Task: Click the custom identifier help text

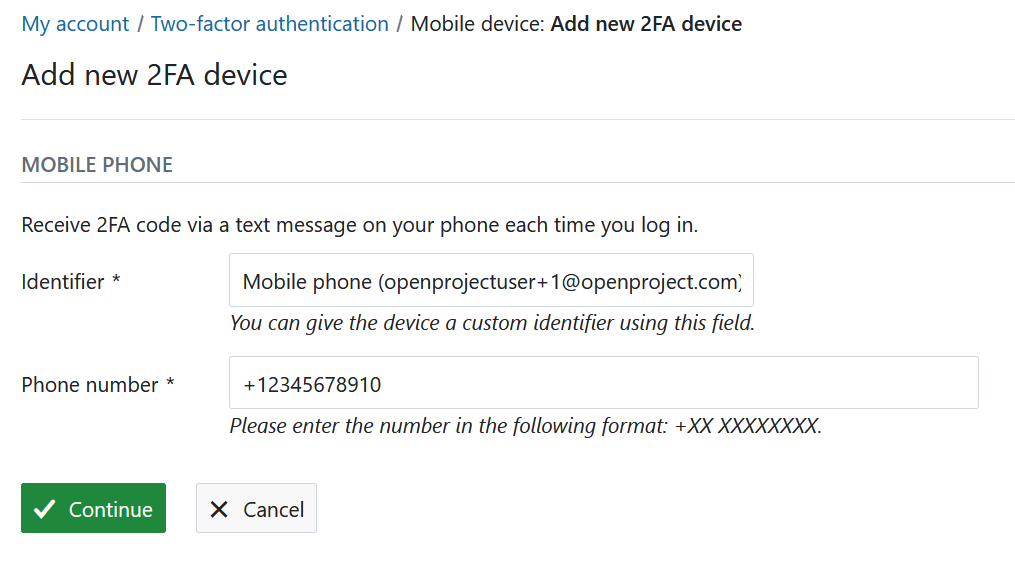Action: (x=491, y=323)
